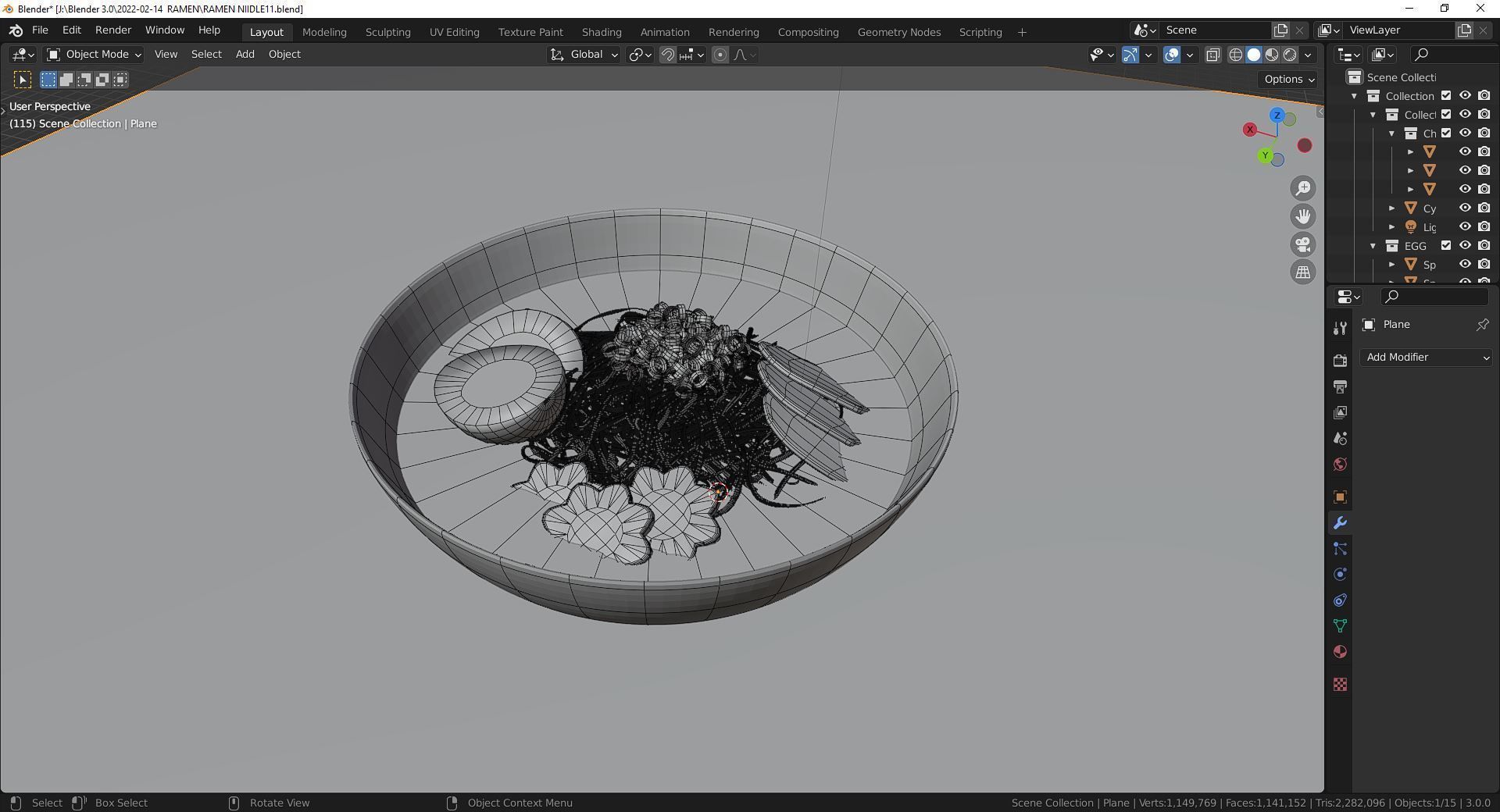1500x812 pixels.
Task: Uncheck the Collection exclude checkbox
Action: (x=1446, y=96)
